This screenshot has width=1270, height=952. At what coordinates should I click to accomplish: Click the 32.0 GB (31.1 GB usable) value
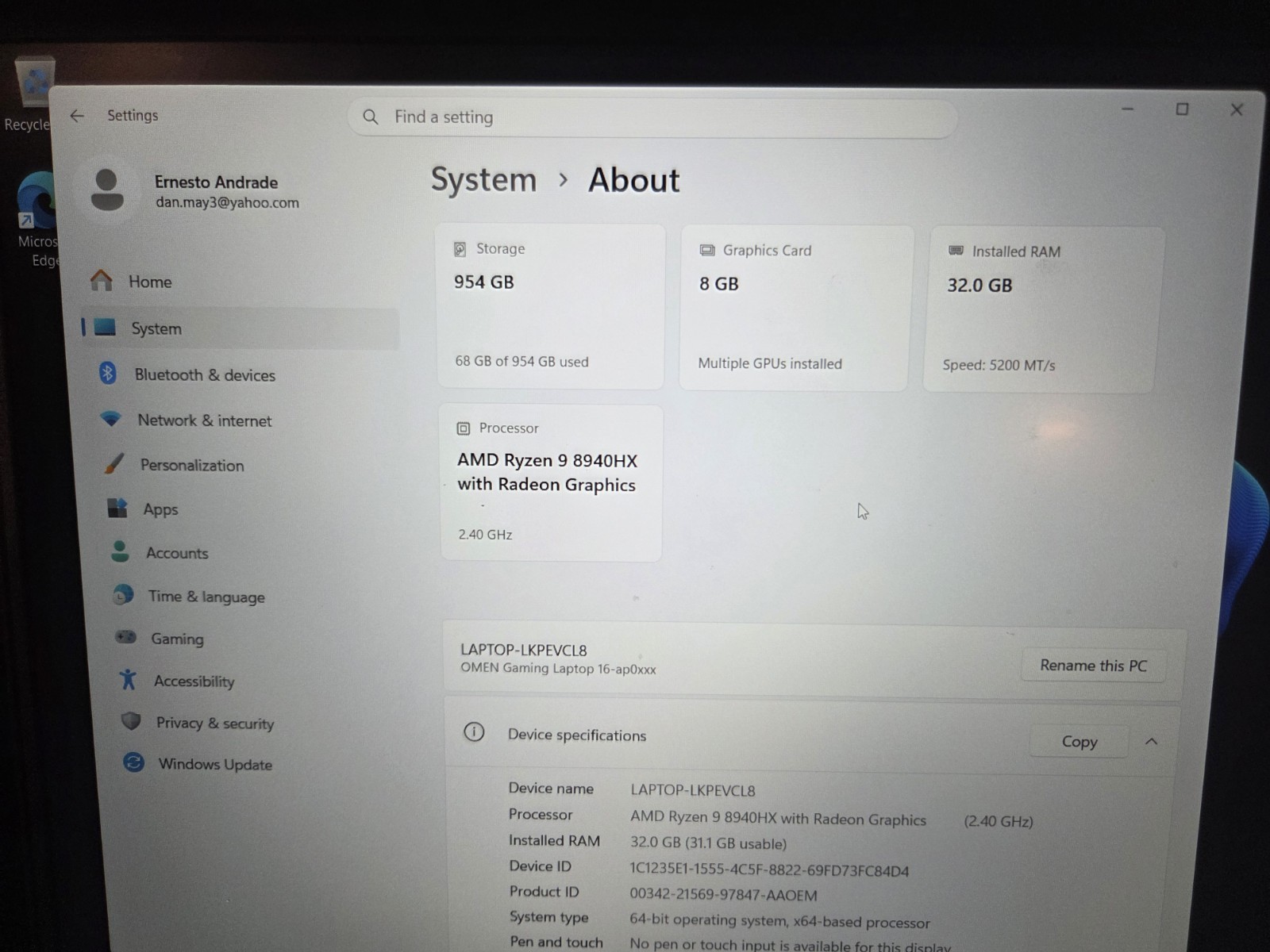click(708, 843)
